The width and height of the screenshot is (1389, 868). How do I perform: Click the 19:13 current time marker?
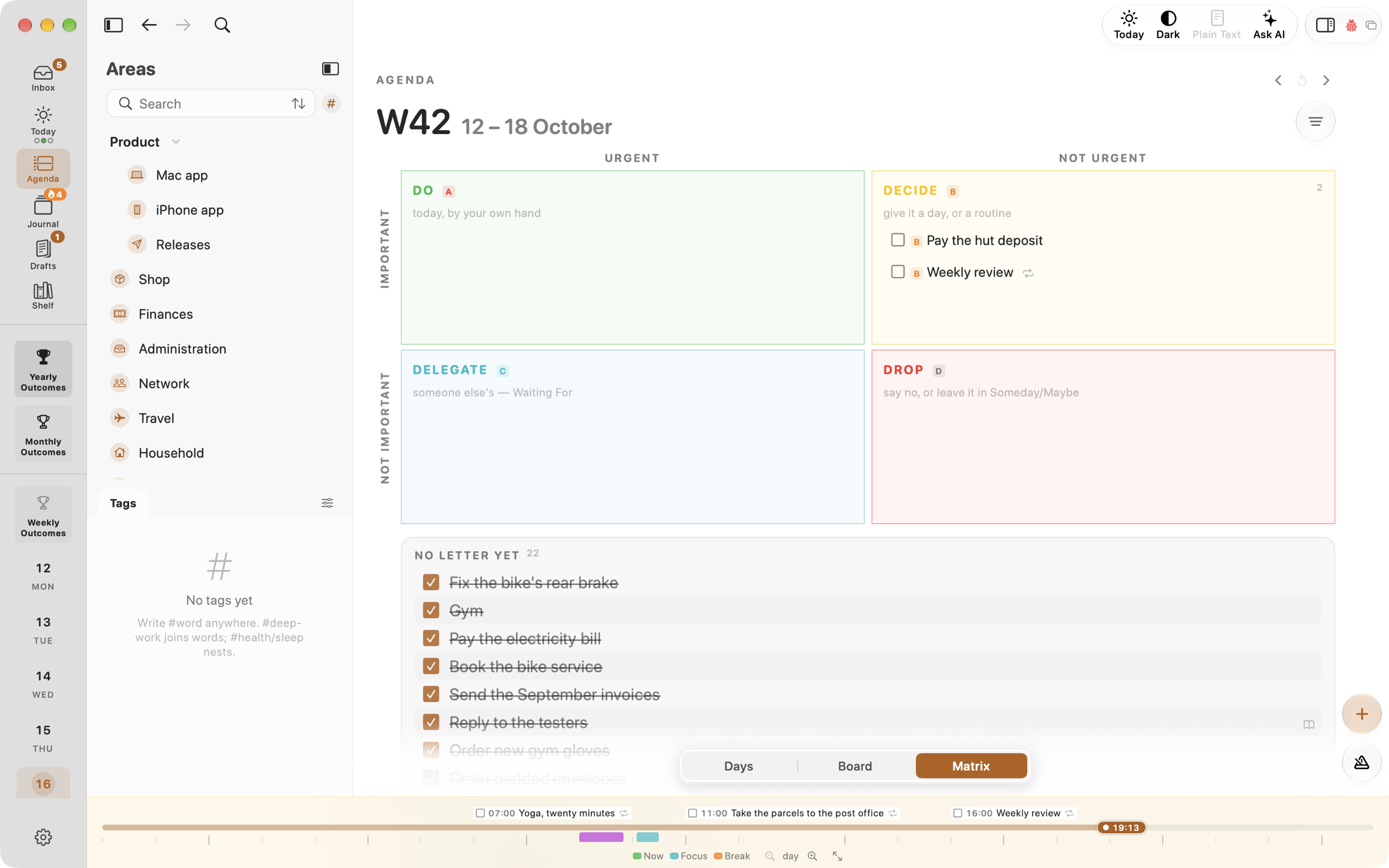1121,827
